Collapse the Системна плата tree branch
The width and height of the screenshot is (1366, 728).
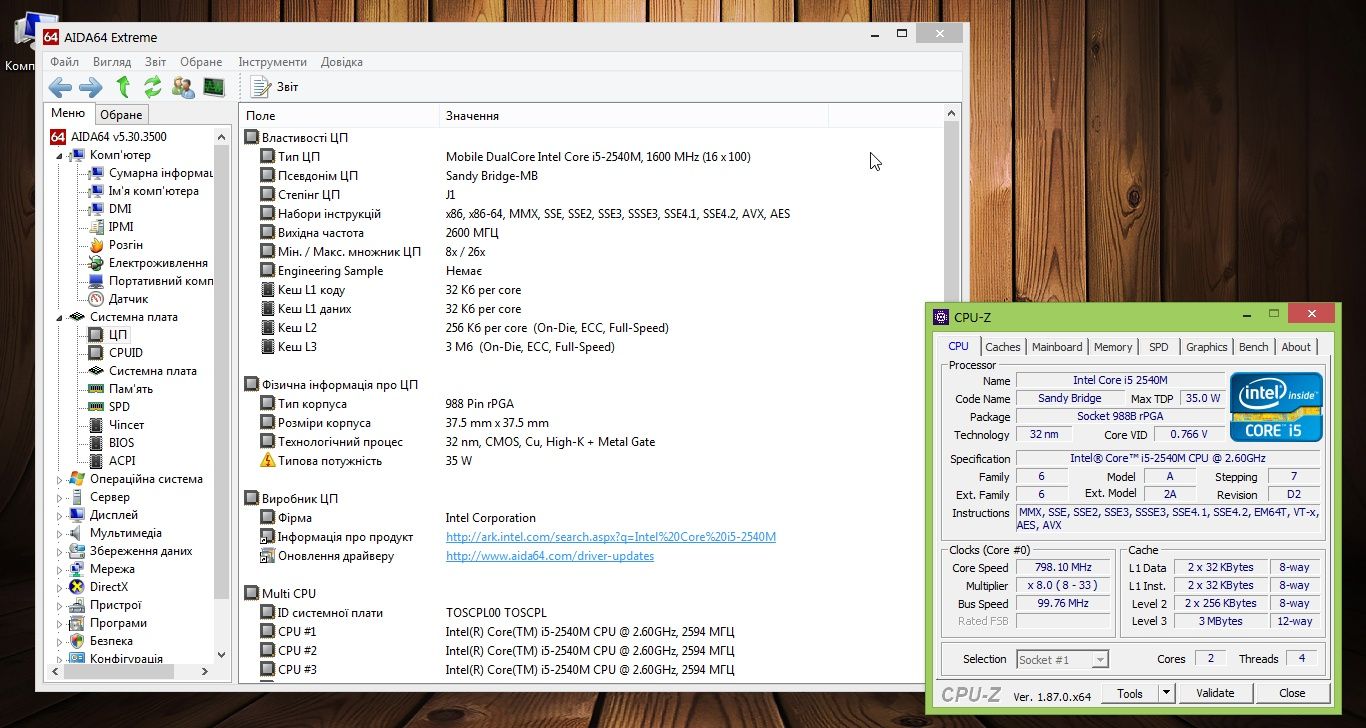pyautogui.click(x=59, y=317)
